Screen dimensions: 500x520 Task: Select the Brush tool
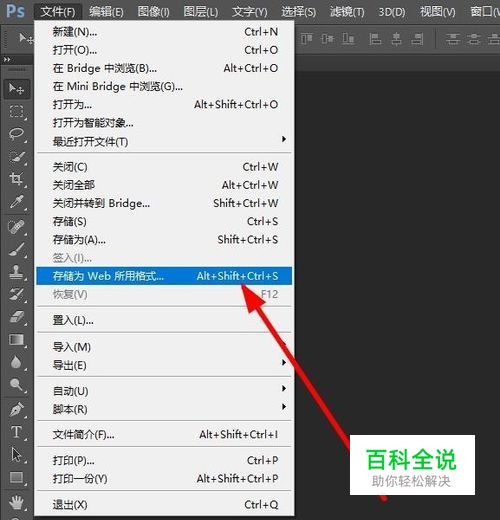point(16,250)
